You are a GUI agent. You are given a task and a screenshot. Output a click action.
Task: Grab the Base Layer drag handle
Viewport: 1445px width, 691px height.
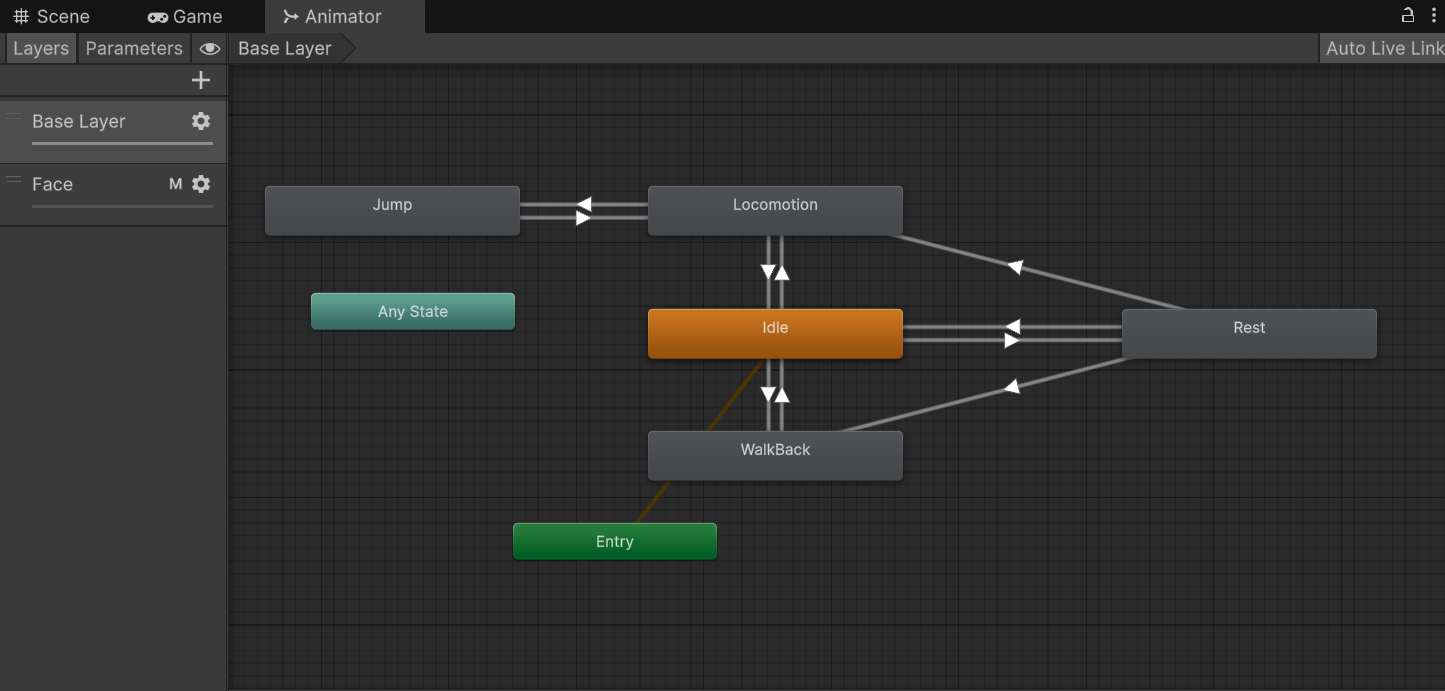(x=14, y=117)
